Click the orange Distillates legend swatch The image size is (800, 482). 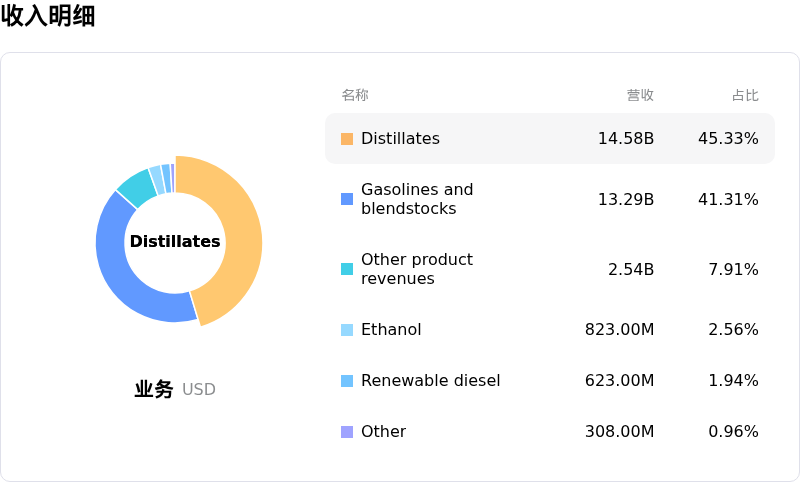coord(347,139)
